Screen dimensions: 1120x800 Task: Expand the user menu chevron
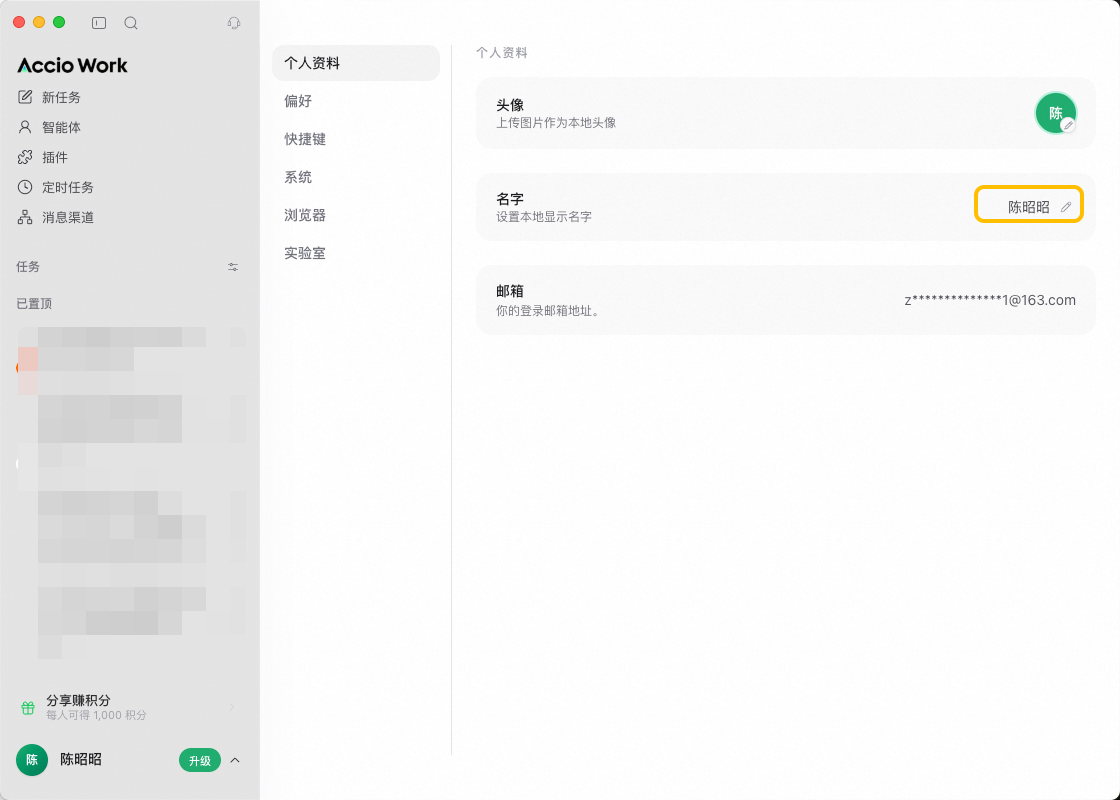(x=235, y=761)
